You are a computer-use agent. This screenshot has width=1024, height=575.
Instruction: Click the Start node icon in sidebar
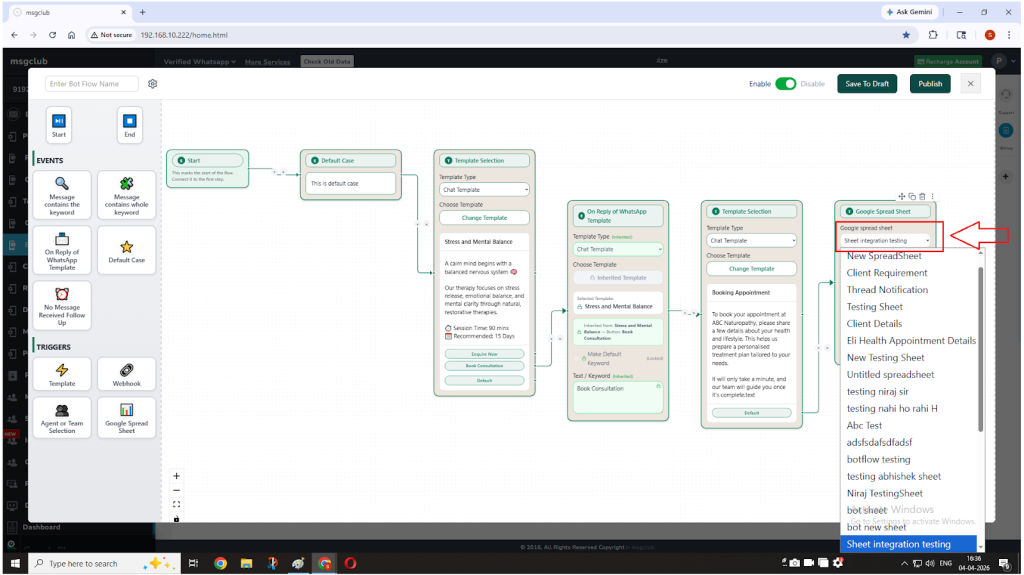(59, 125)
